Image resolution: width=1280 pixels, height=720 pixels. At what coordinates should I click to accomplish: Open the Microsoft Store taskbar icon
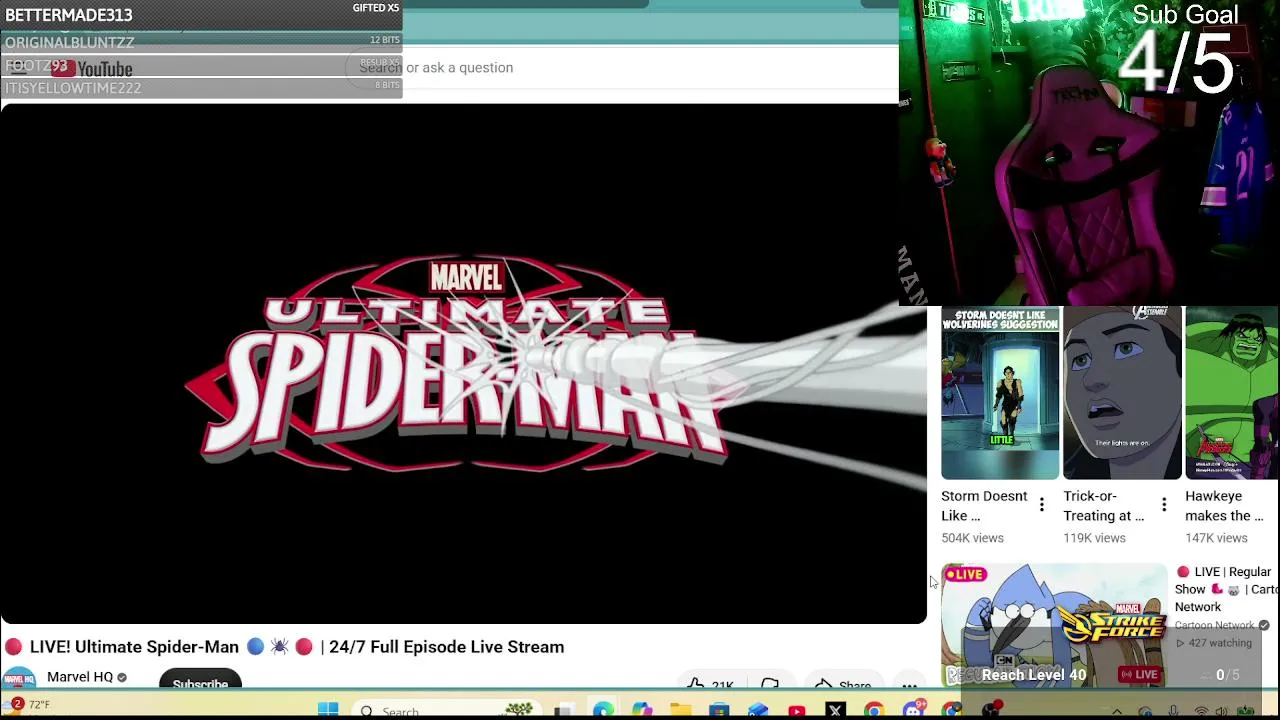[x=719, y=710]
